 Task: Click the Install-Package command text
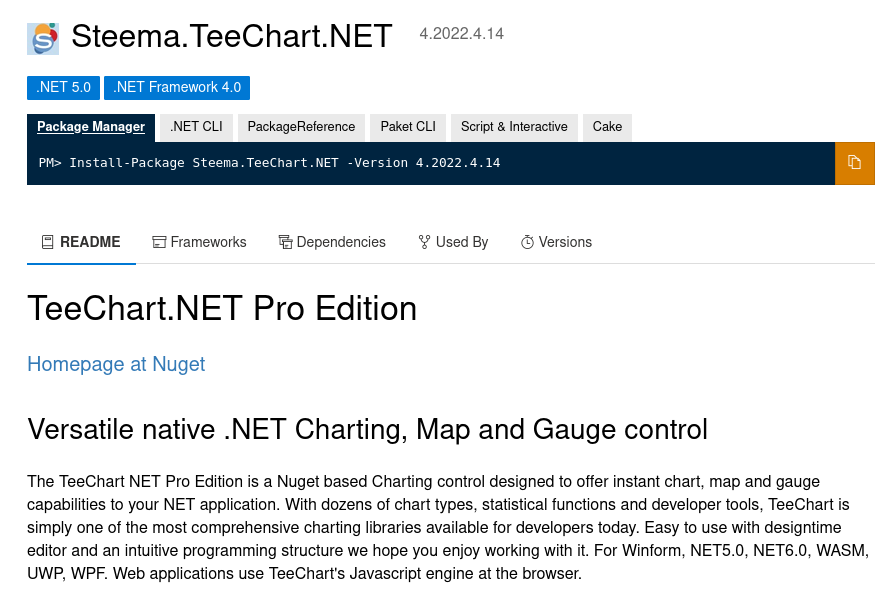[270, 163]
